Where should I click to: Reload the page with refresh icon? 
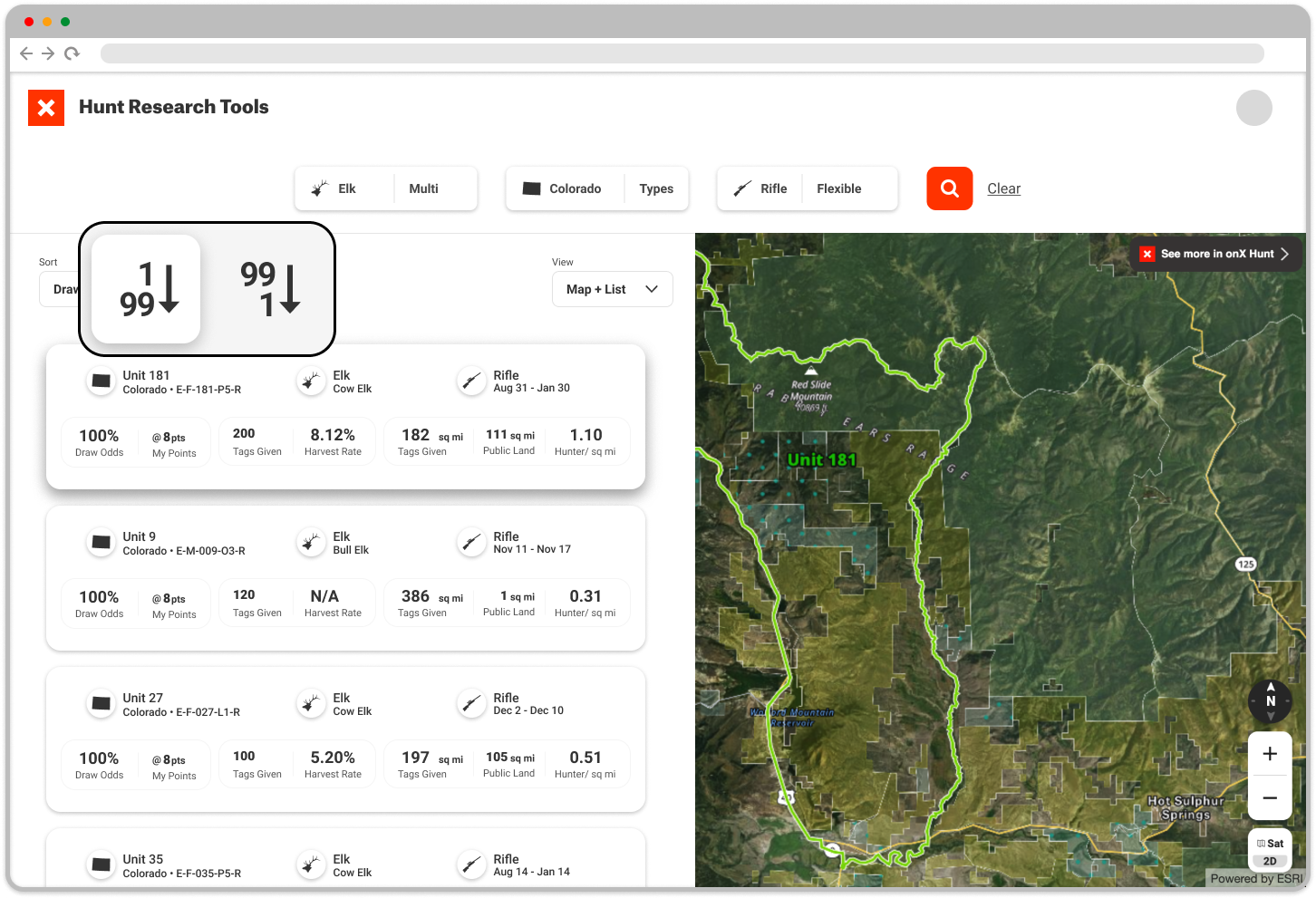(72, 53)
